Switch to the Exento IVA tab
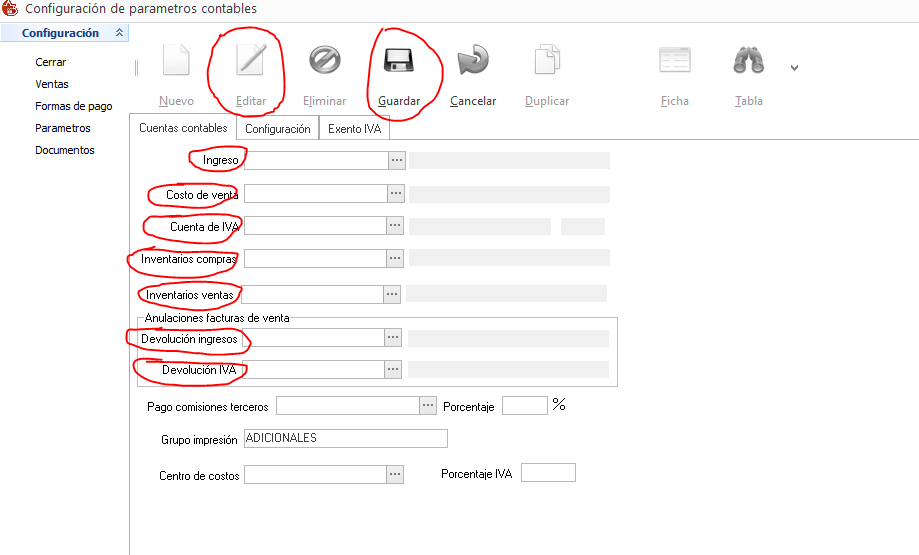This screenshot has width=919, height=555. (x=354, y=129)
